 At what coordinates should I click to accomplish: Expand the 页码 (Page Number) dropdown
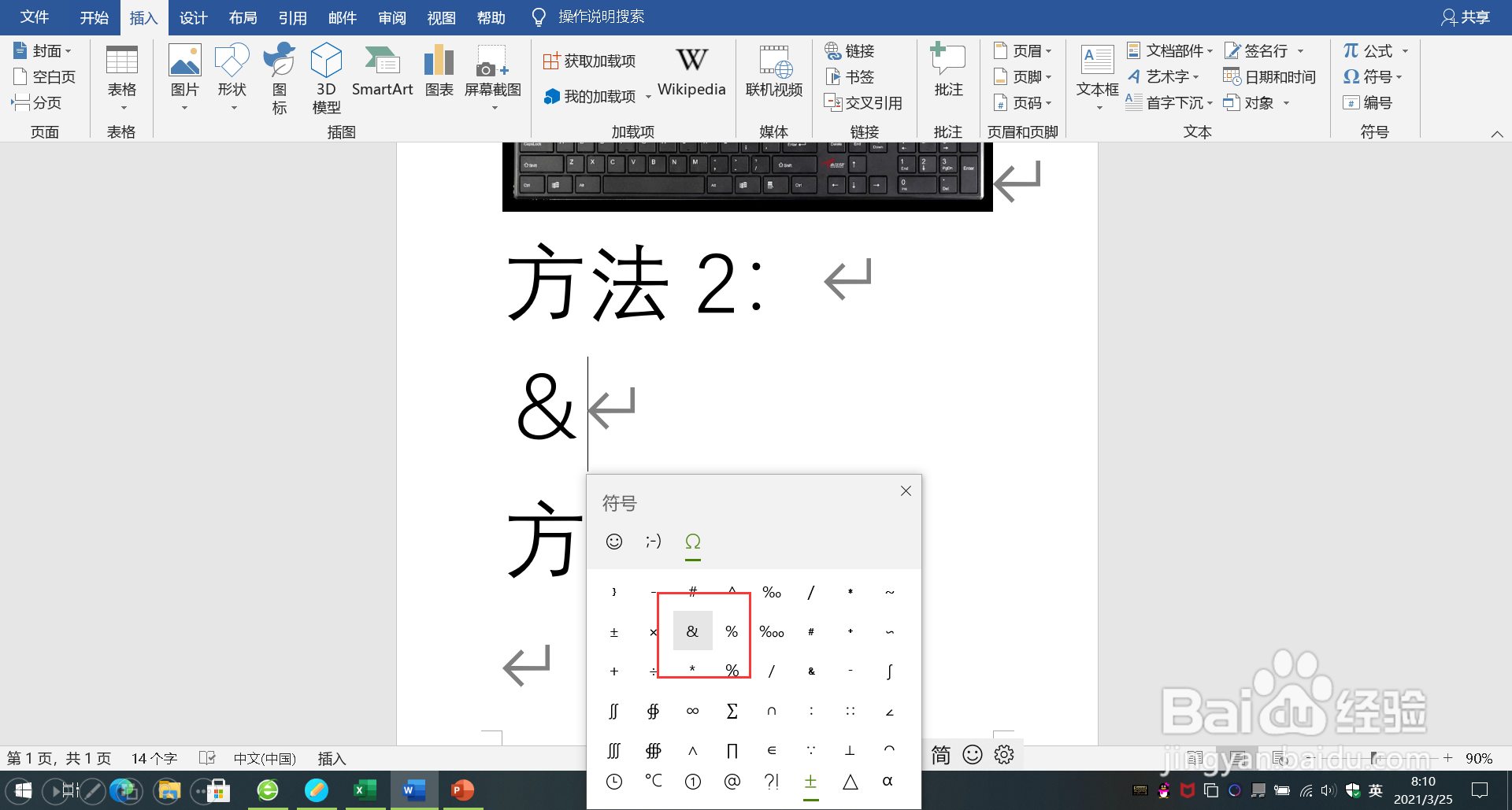(x=1047, y=102)
